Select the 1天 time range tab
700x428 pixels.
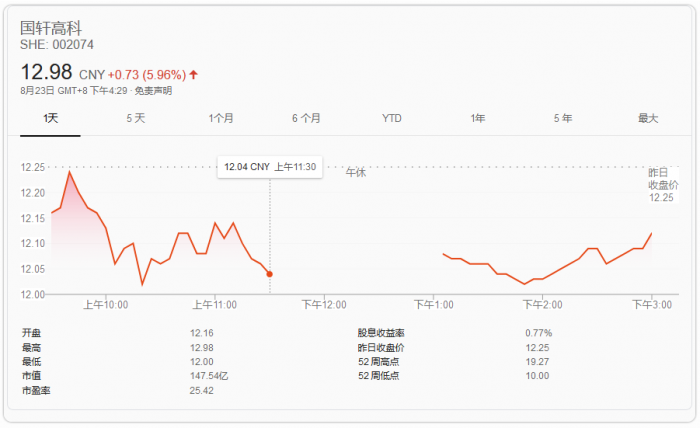52,118
